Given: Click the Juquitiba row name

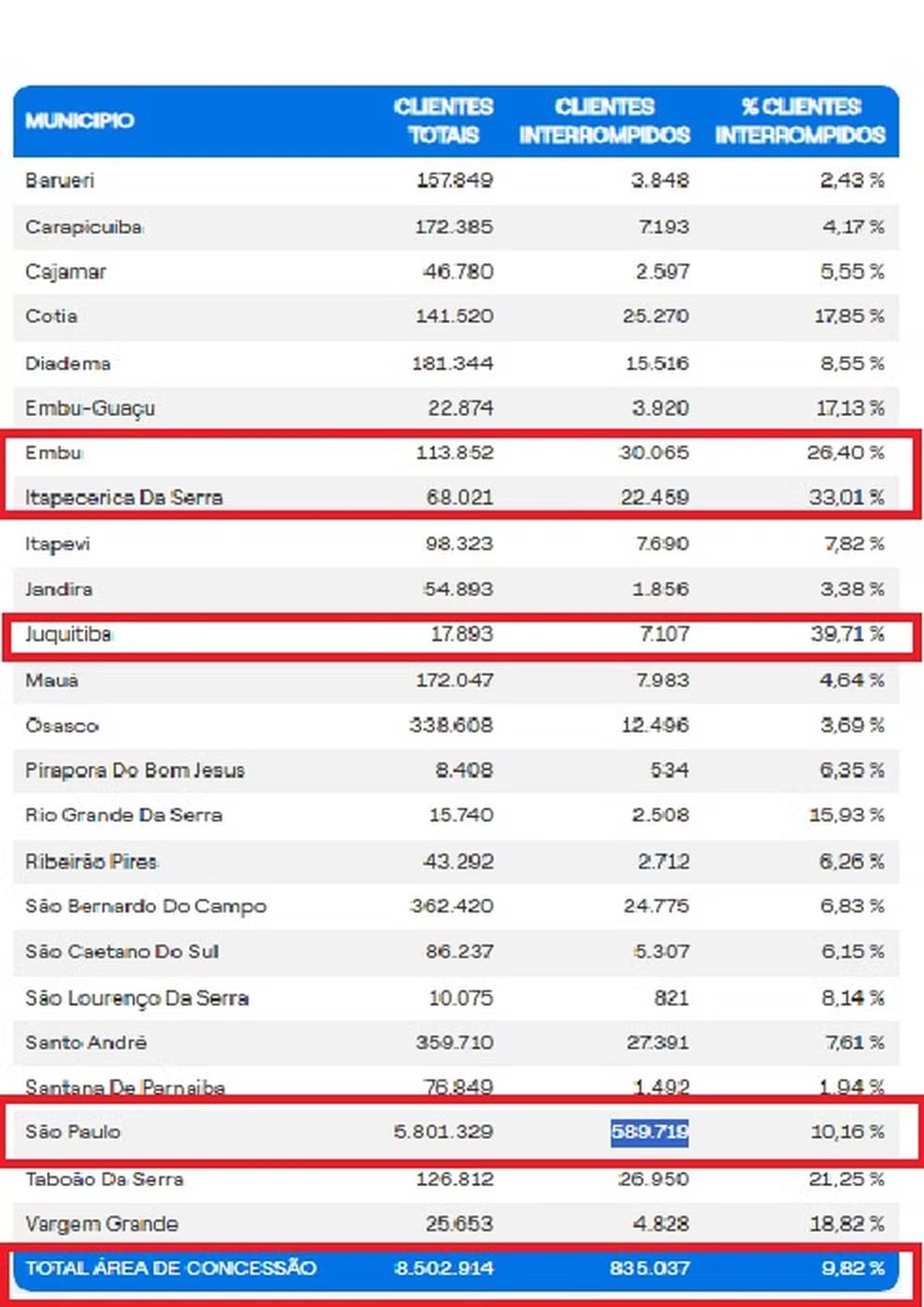Looking at the screenshot, I should [x=69, y=634].
